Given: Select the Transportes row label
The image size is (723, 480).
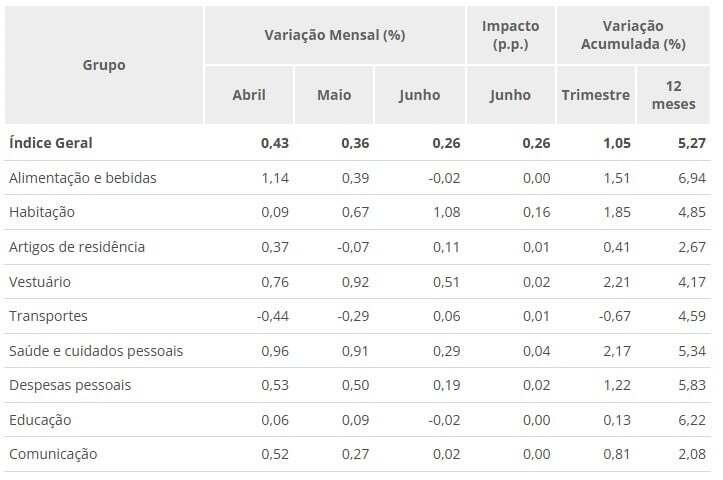Looking at the screenshot, I should [48, 316].
